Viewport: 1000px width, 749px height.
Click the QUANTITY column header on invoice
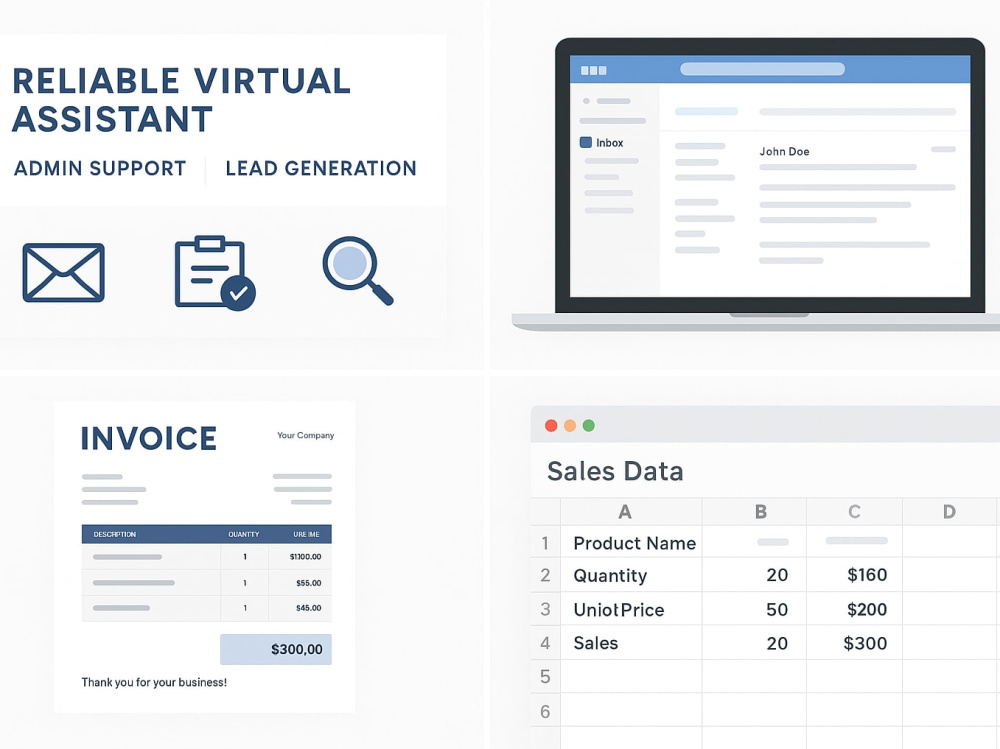[244, 534]
